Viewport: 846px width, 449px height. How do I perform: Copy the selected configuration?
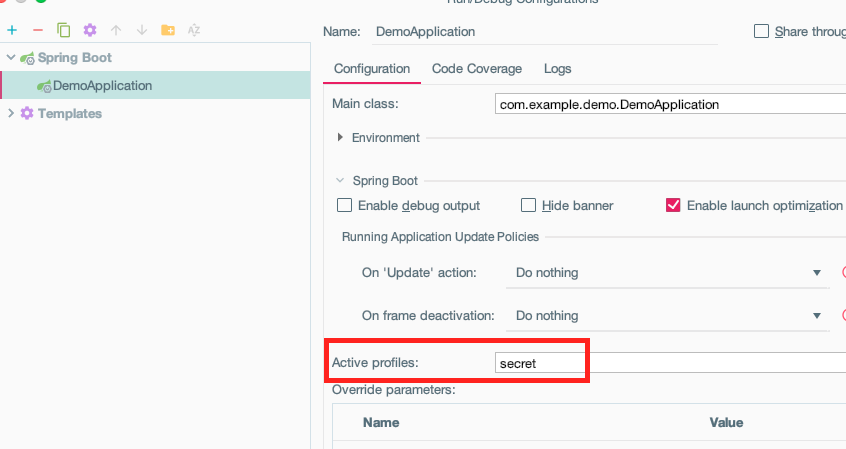64,30
